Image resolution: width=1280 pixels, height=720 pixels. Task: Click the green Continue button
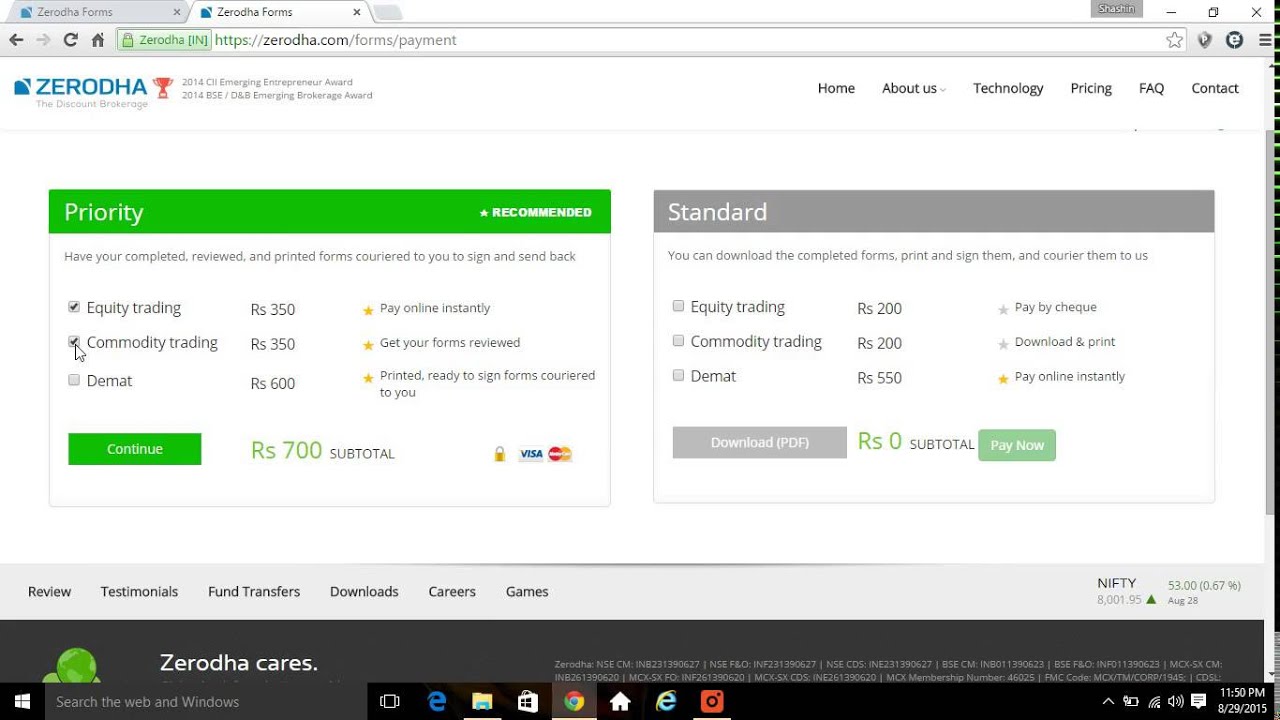pos(135,449)
